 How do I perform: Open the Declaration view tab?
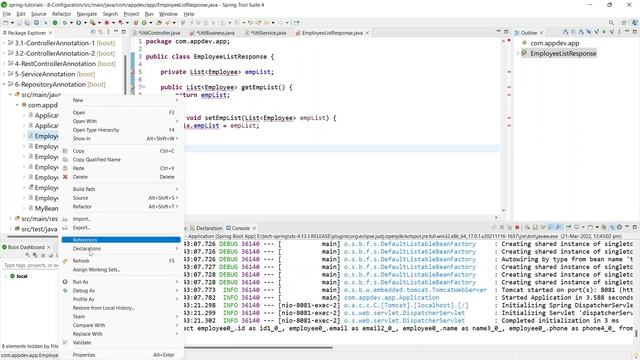[207, 228]
